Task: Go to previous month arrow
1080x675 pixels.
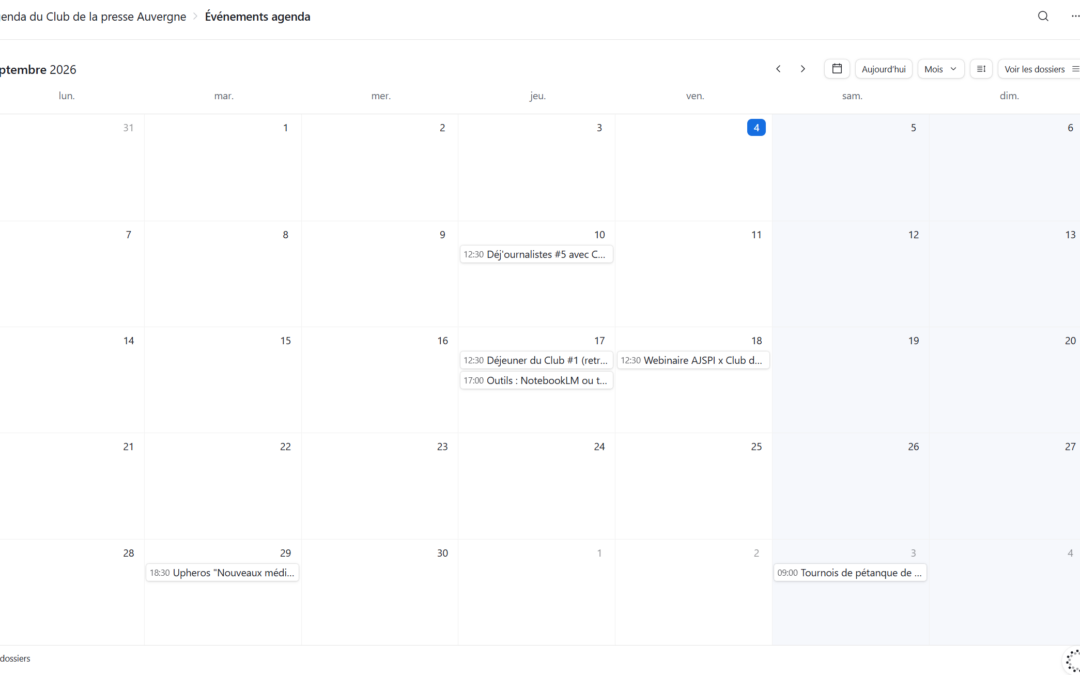Action: 778,69
